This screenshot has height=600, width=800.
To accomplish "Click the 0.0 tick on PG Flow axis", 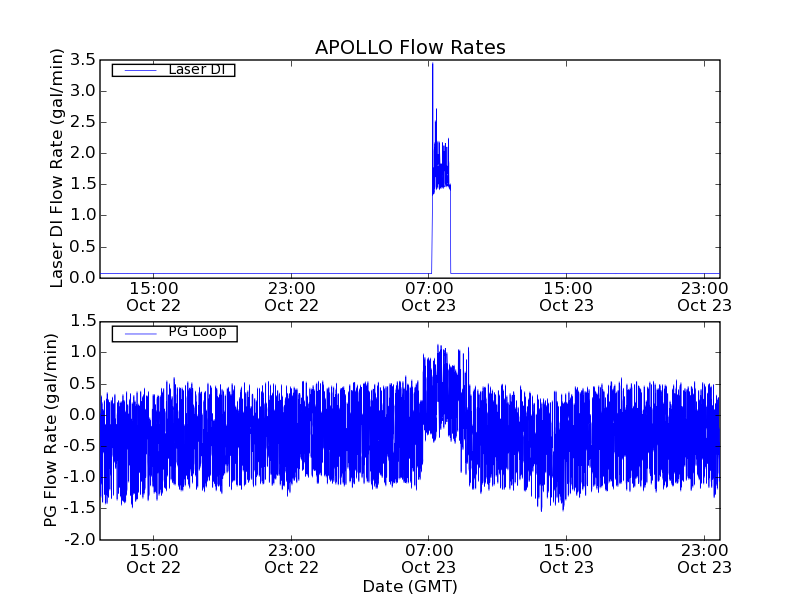I will click(83, 415).
